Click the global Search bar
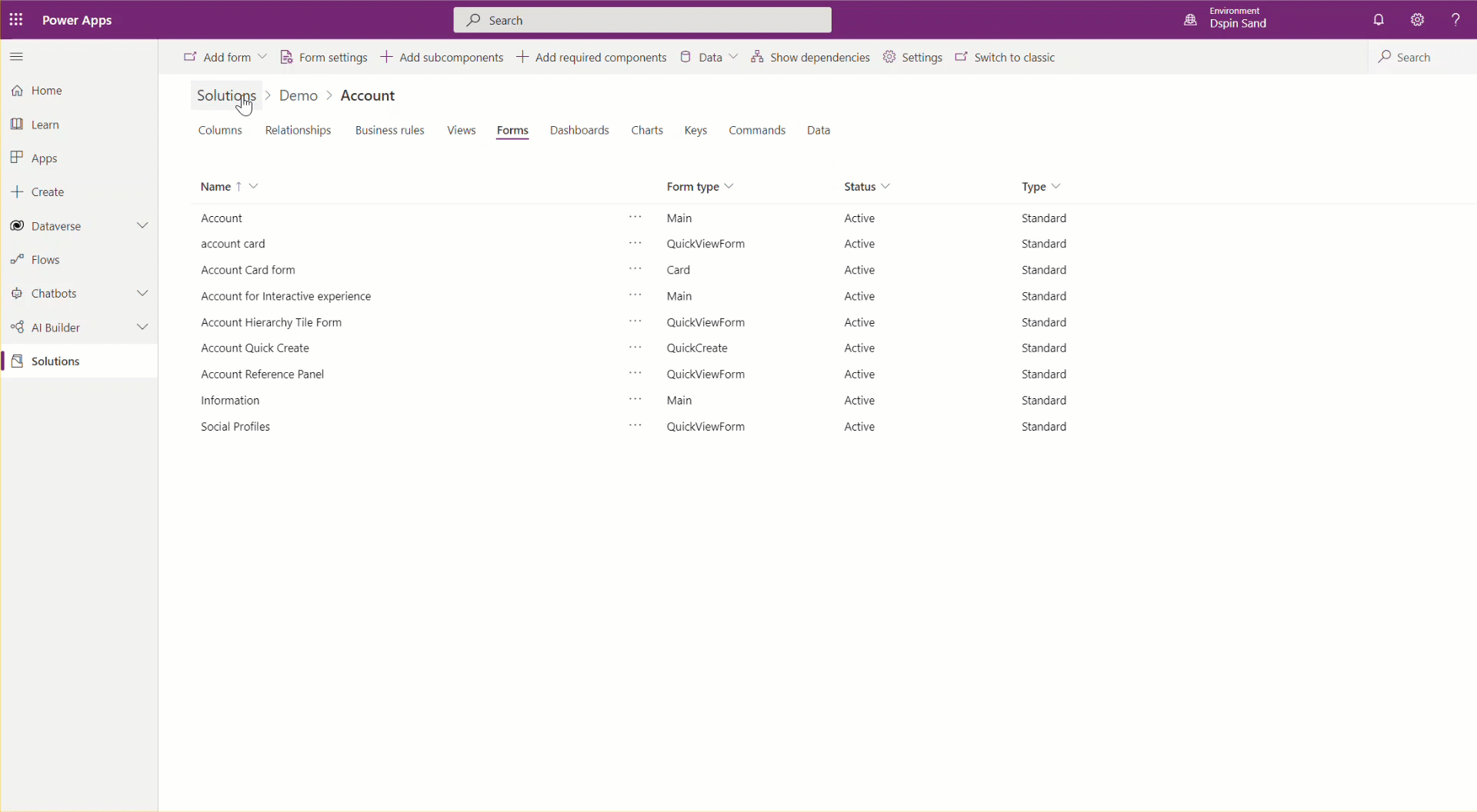The height and width of the screenshot is (812, 1477). [x=642, y=20]
